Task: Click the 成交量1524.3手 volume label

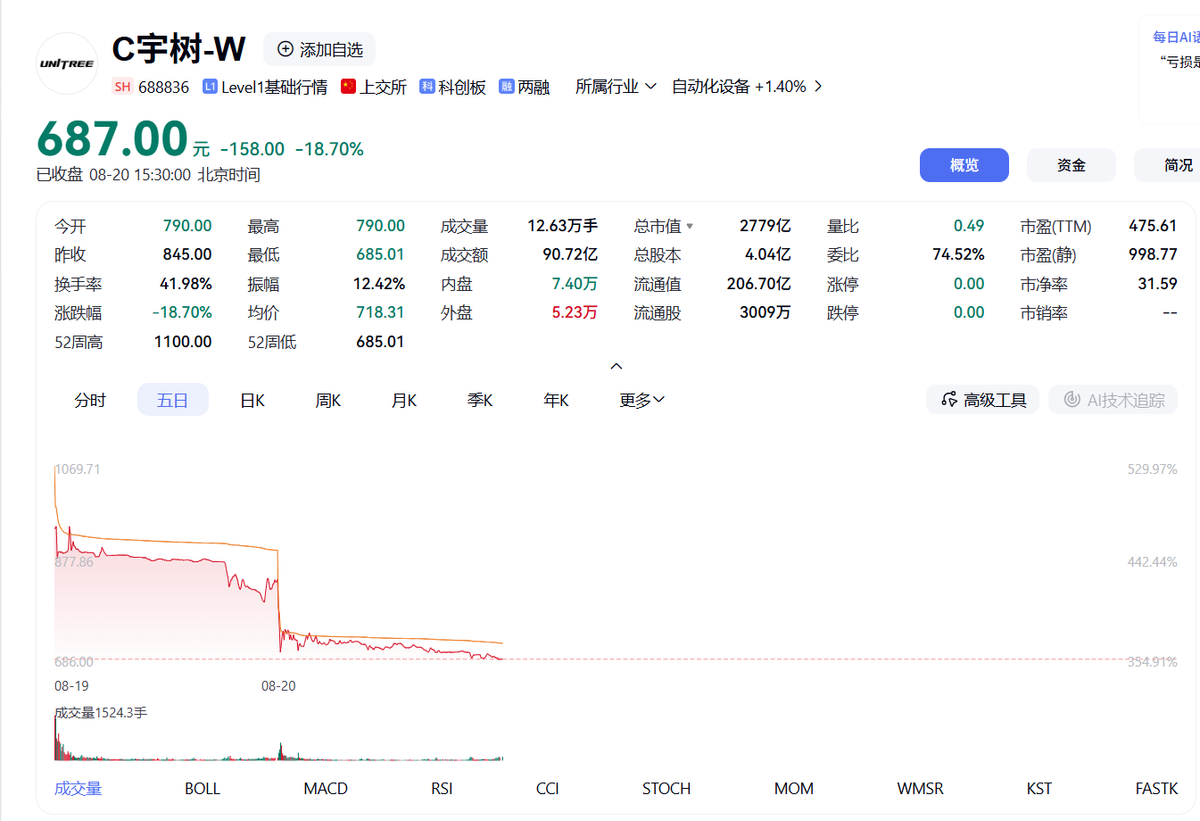Action: 101,713
